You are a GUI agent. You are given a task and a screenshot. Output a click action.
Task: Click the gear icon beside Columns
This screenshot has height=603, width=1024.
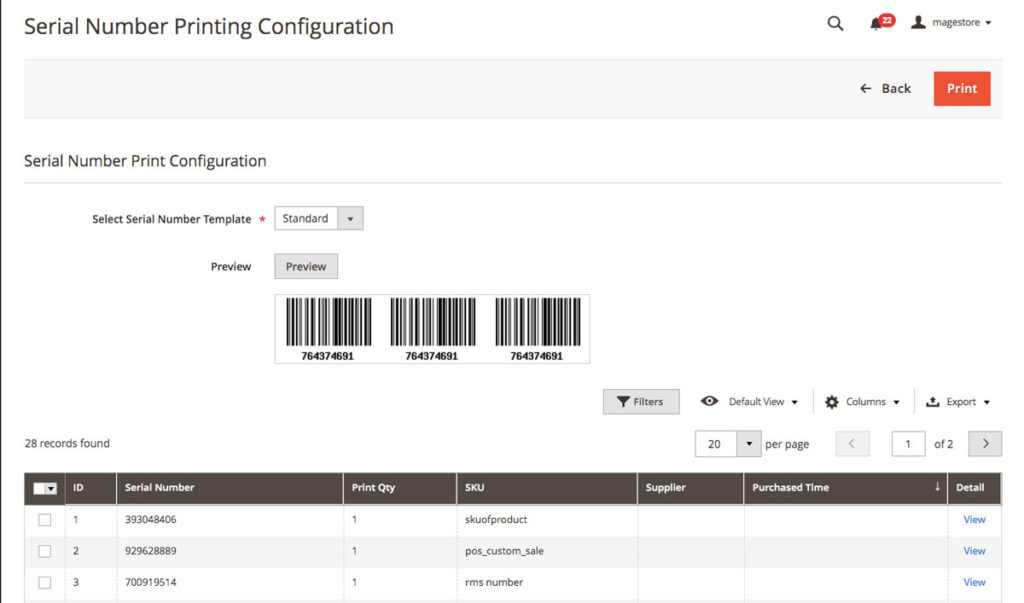coord(833,401)
